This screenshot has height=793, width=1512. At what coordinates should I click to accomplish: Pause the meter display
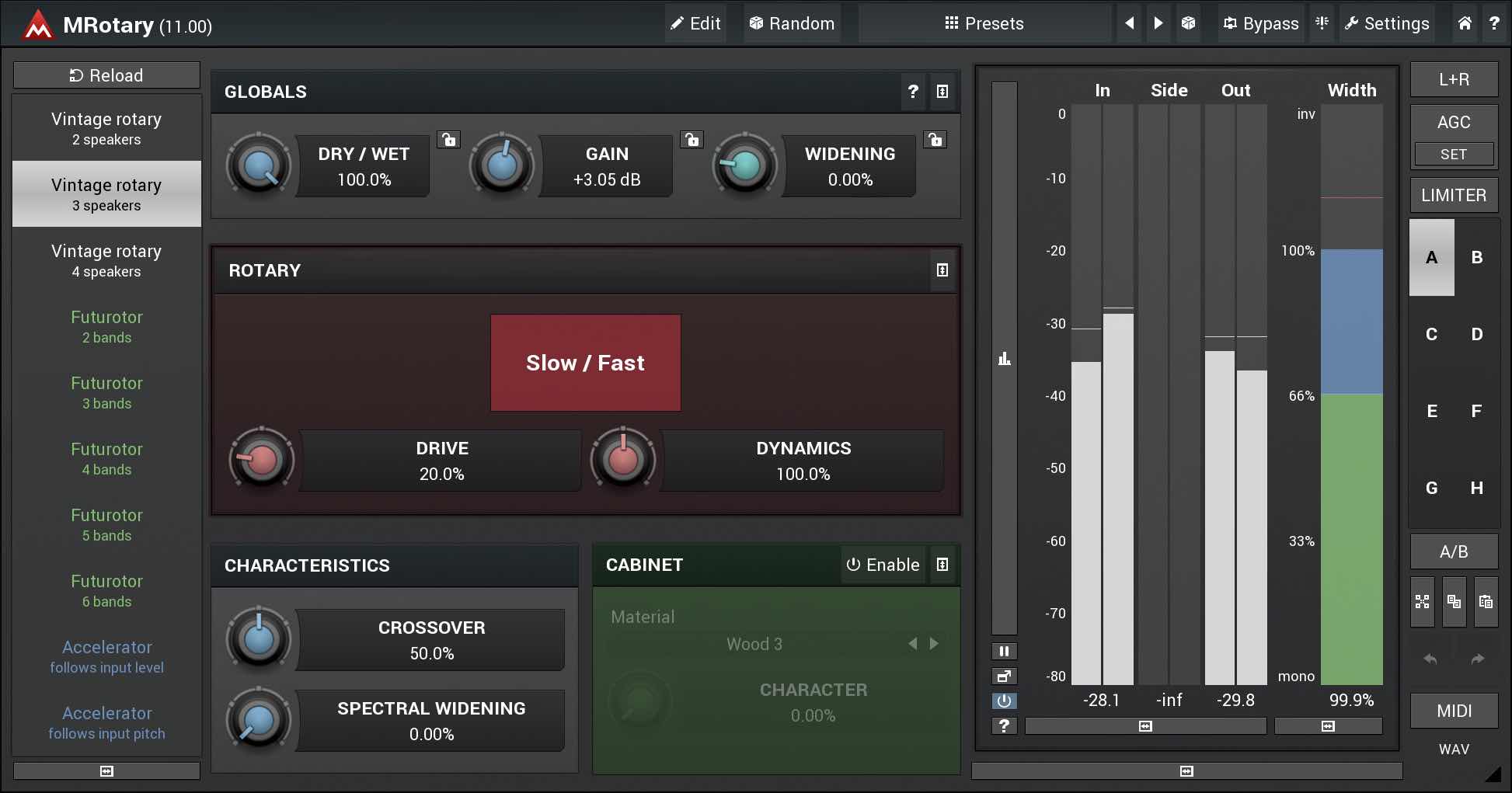[1004, 651]
